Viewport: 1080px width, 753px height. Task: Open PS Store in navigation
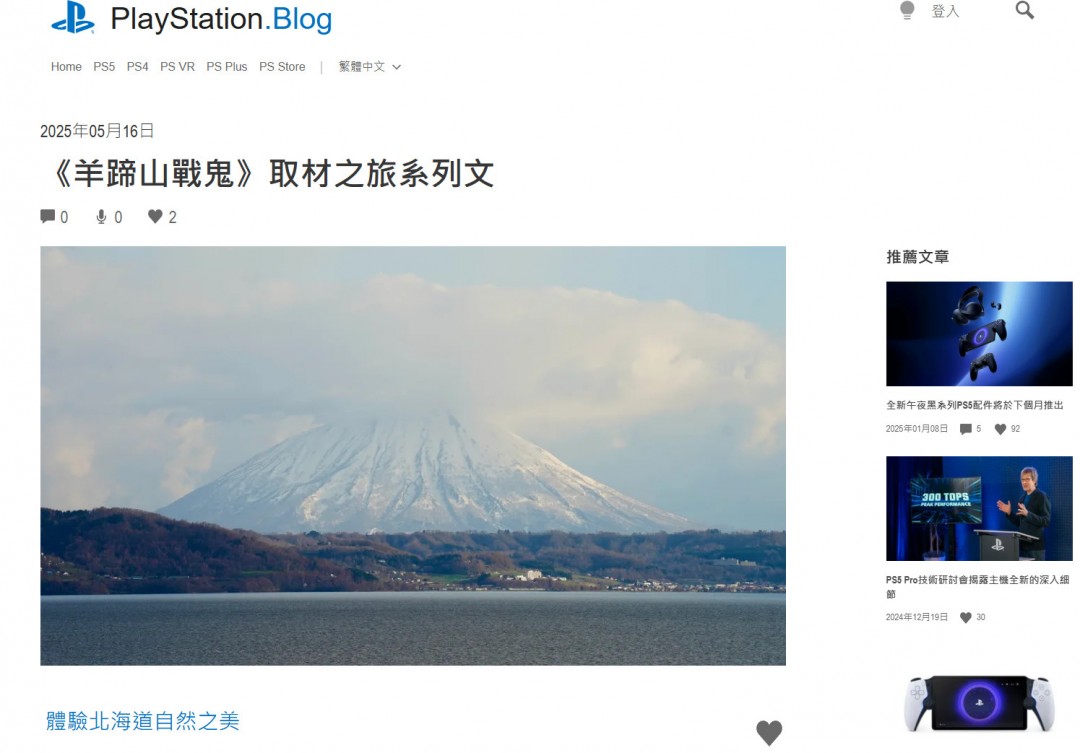(282, 67)
